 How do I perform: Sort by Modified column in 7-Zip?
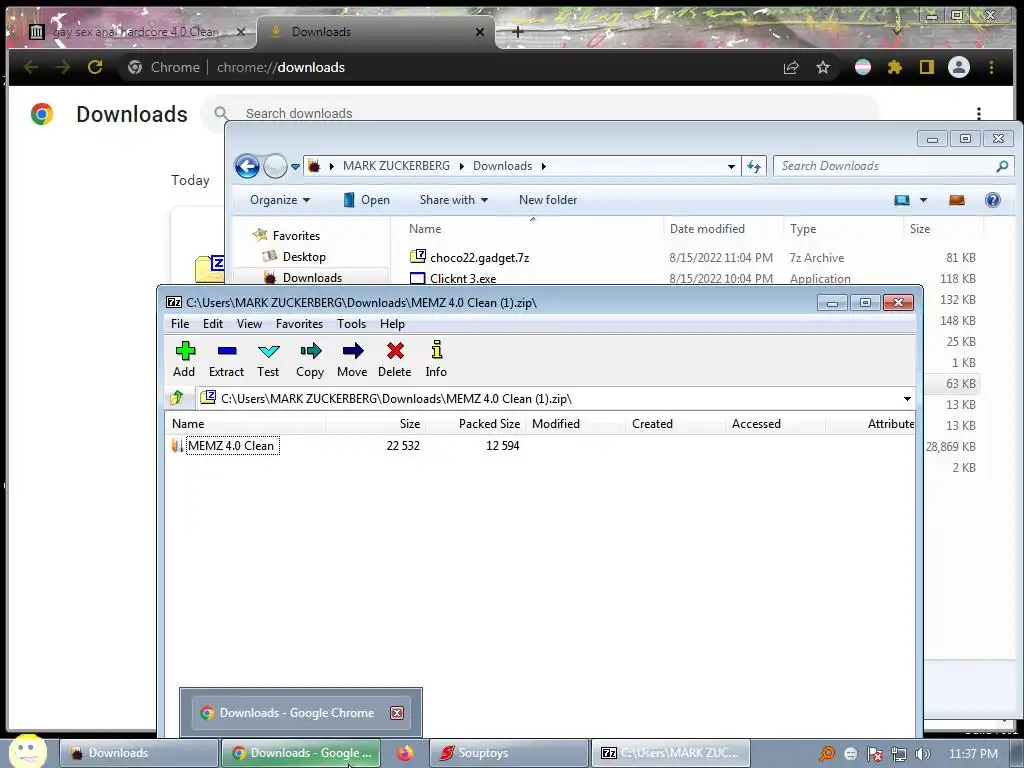pyautogui.click(x=575, y=424)
